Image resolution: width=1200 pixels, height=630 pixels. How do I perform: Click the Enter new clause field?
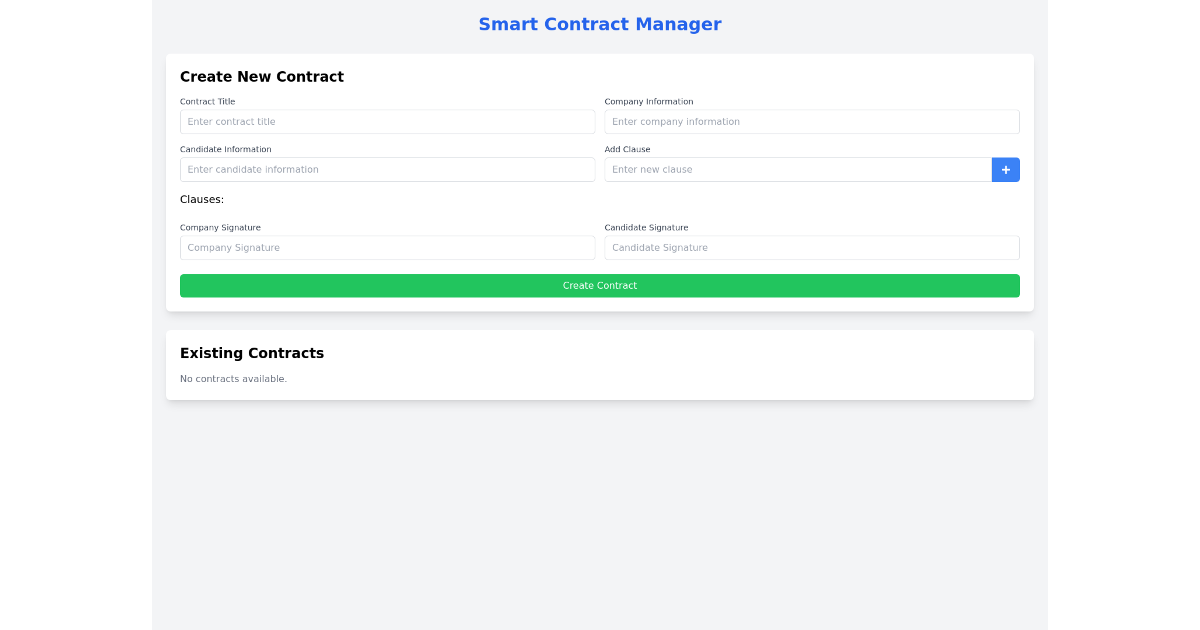(797, 169)
